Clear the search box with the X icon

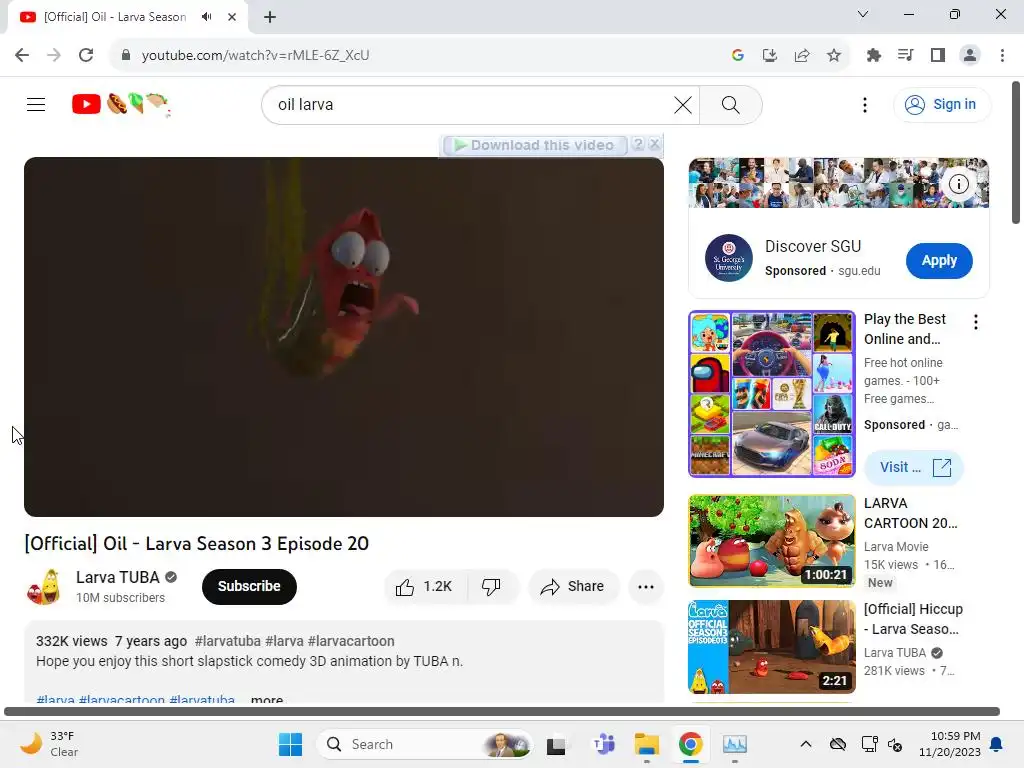coord(682,104)
